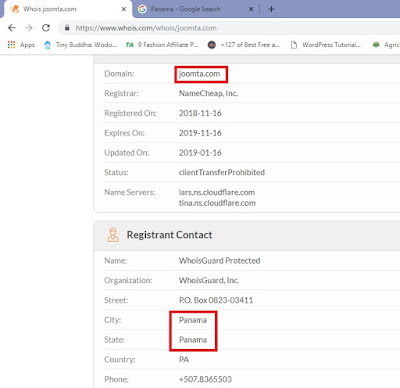Switch to the Panama - Google Search tab
This screenshot has height=388, width=400.
click(x=197, y=9)
